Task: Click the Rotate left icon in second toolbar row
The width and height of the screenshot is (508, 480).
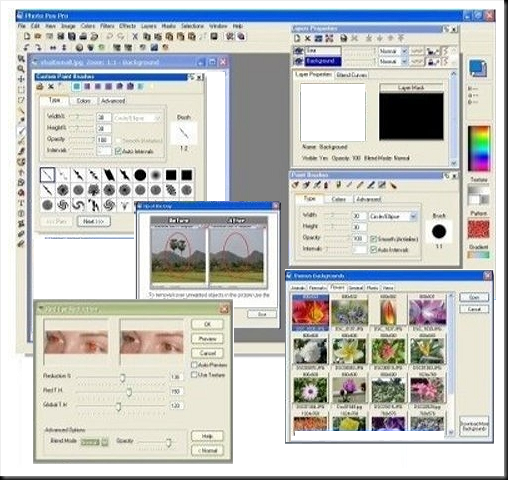Action: click(27, 48)
